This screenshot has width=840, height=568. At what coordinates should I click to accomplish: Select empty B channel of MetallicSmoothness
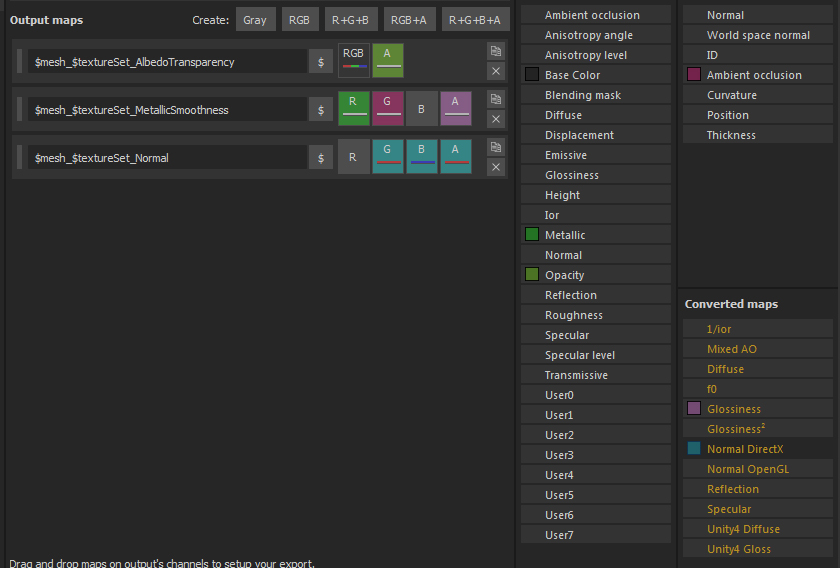tap(422, 109)
